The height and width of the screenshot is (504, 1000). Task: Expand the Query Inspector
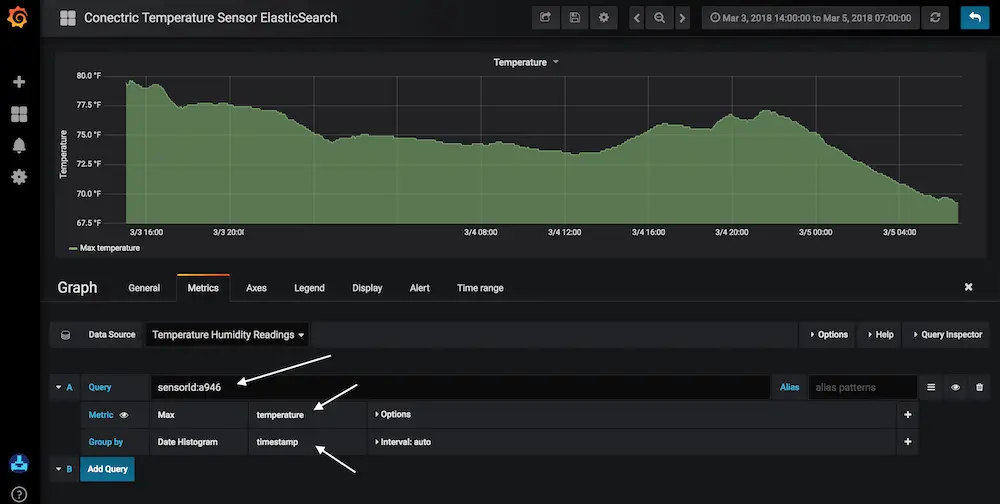[948, 335]
